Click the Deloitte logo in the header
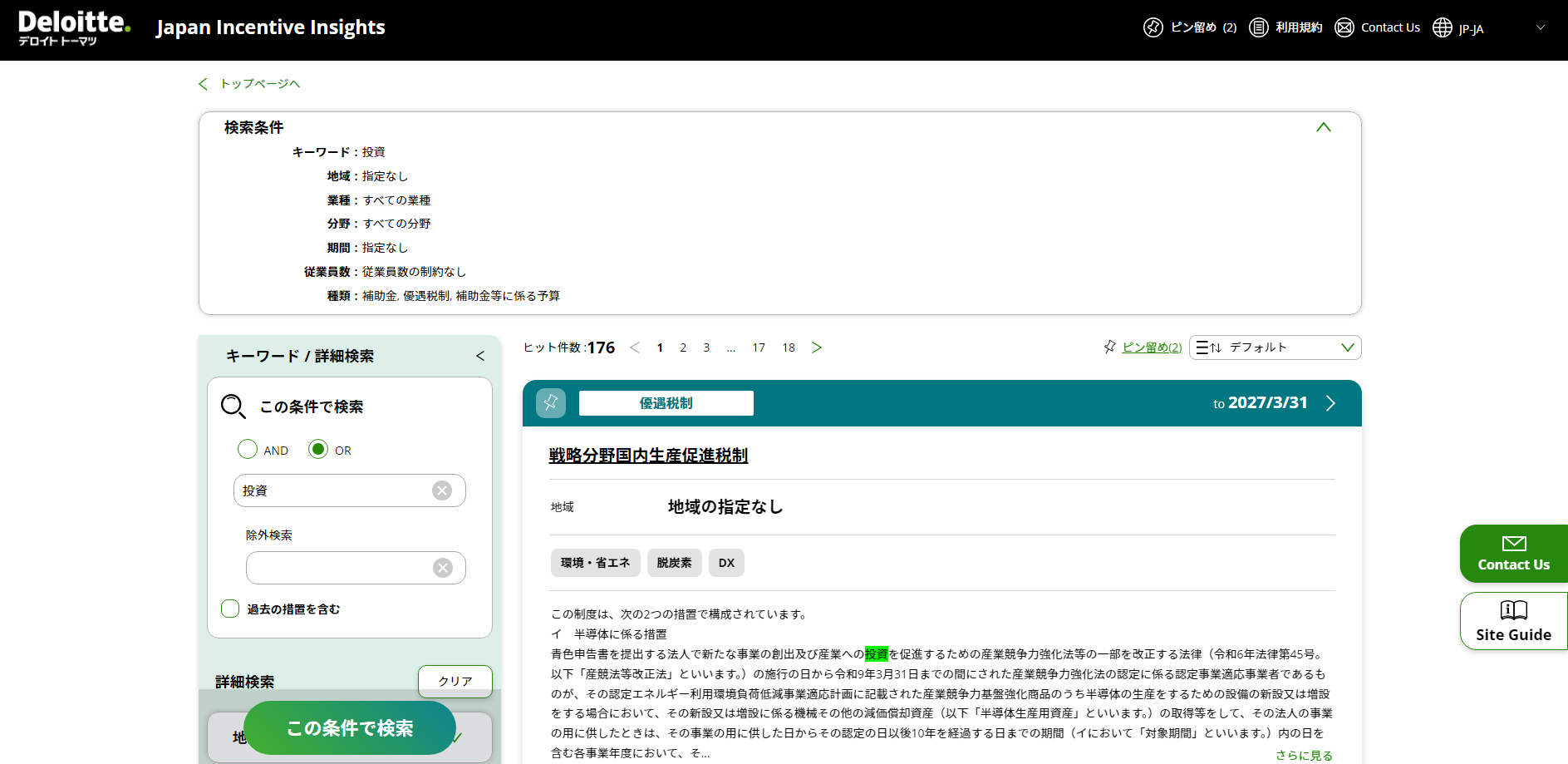The height and width of the screenshot is (764, 1568). [74, 28]
